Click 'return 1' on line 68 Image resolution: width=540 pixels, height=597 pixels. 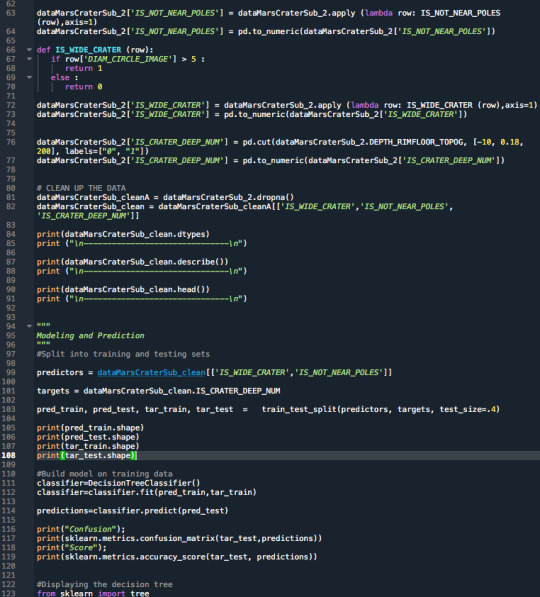84,68
